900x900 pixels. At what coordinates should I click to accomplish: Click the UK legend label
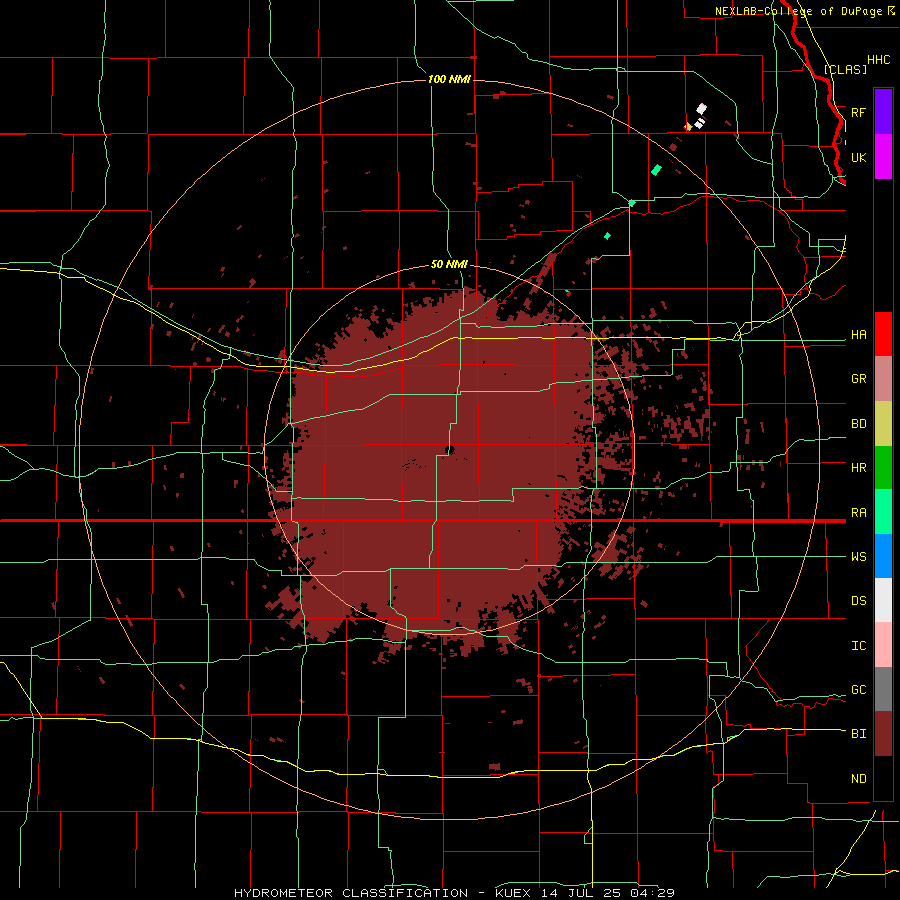pyautogui.click(x=858, y=157)
